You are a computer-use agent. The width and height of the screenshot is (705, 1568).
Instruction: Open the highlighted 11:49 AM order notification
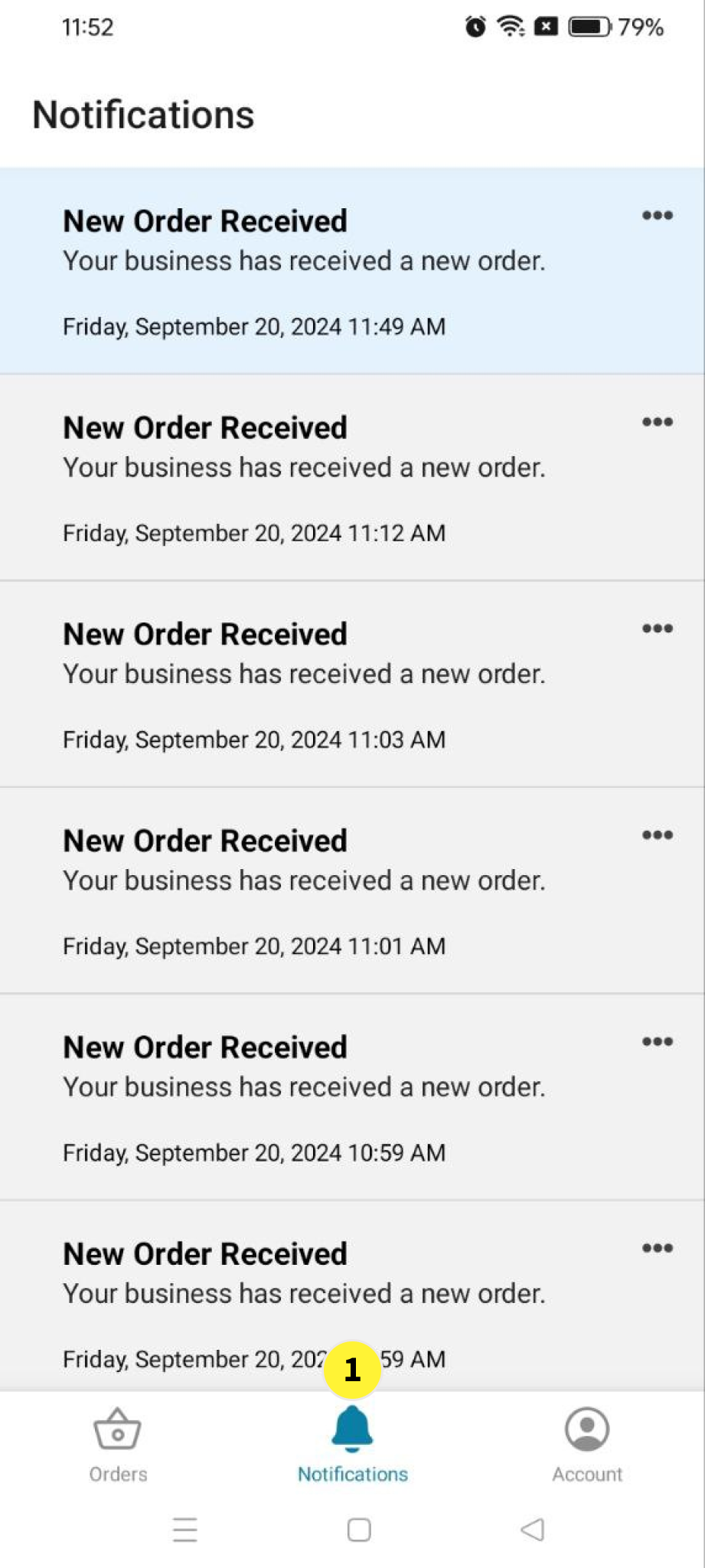306,272
